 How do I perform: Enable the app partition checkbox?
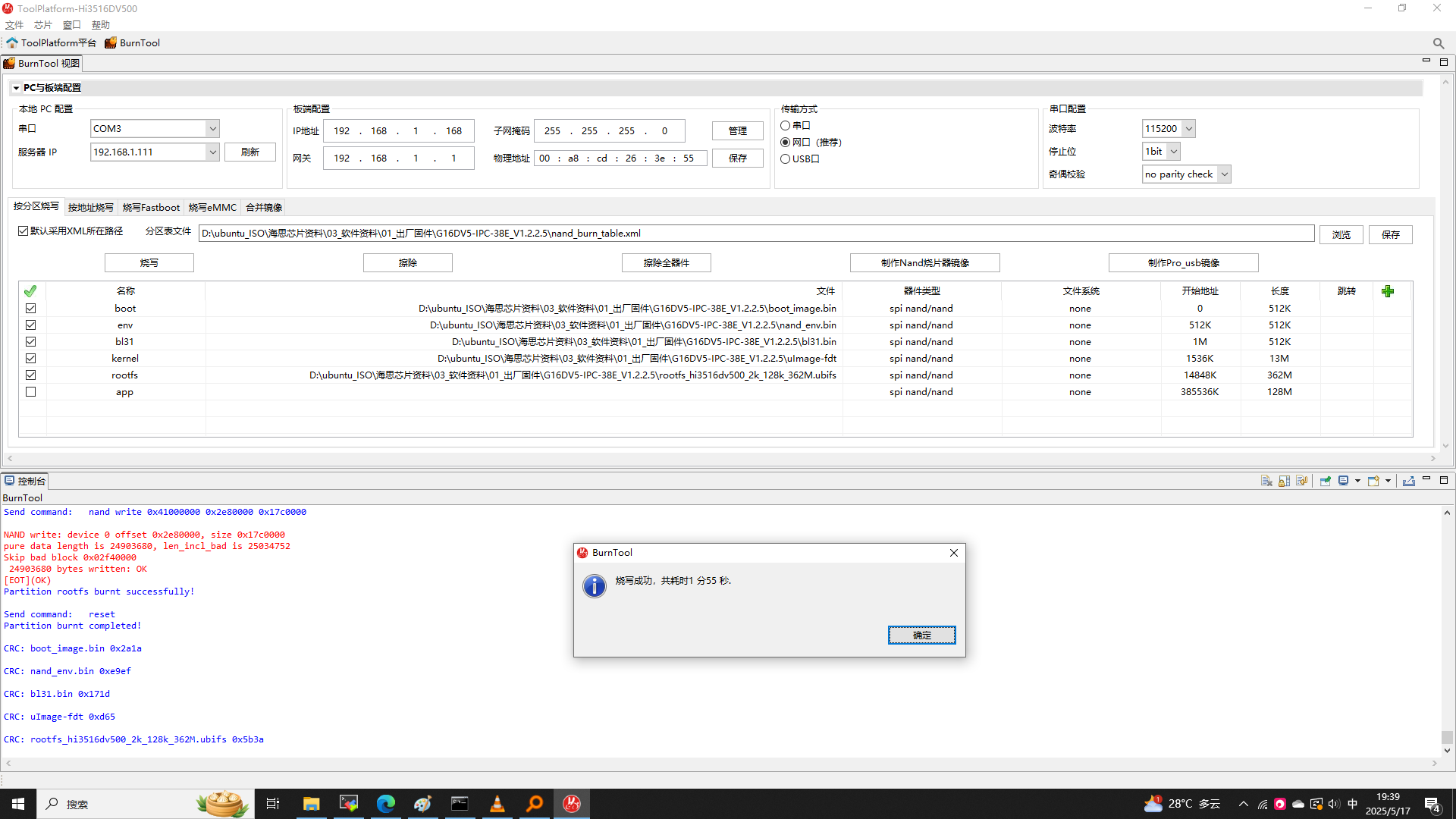click(x=30, y=392)
